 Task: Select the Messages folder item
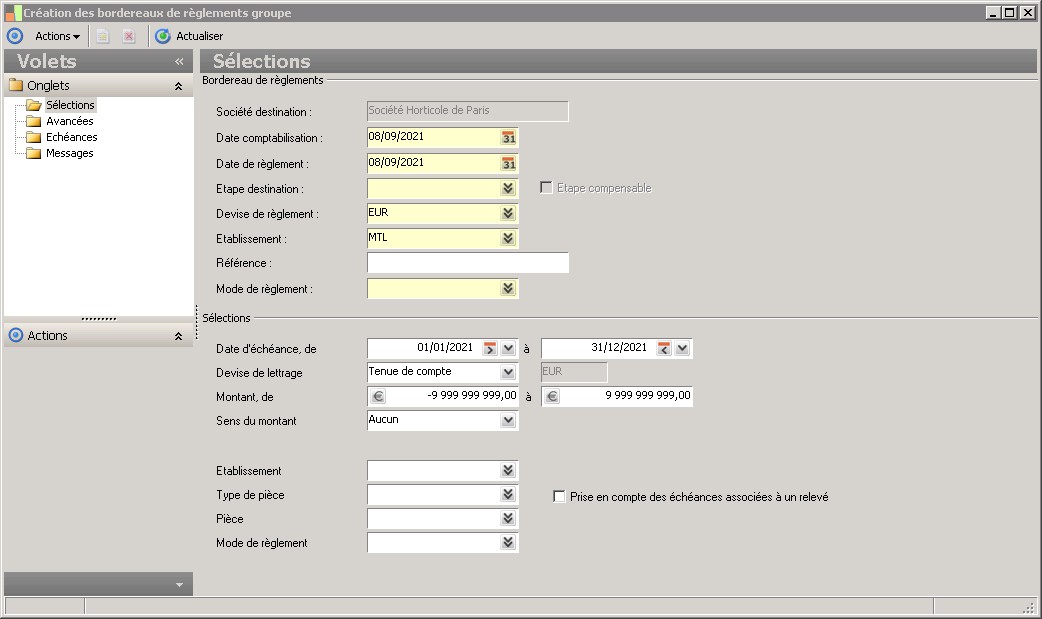coord(69,153)
